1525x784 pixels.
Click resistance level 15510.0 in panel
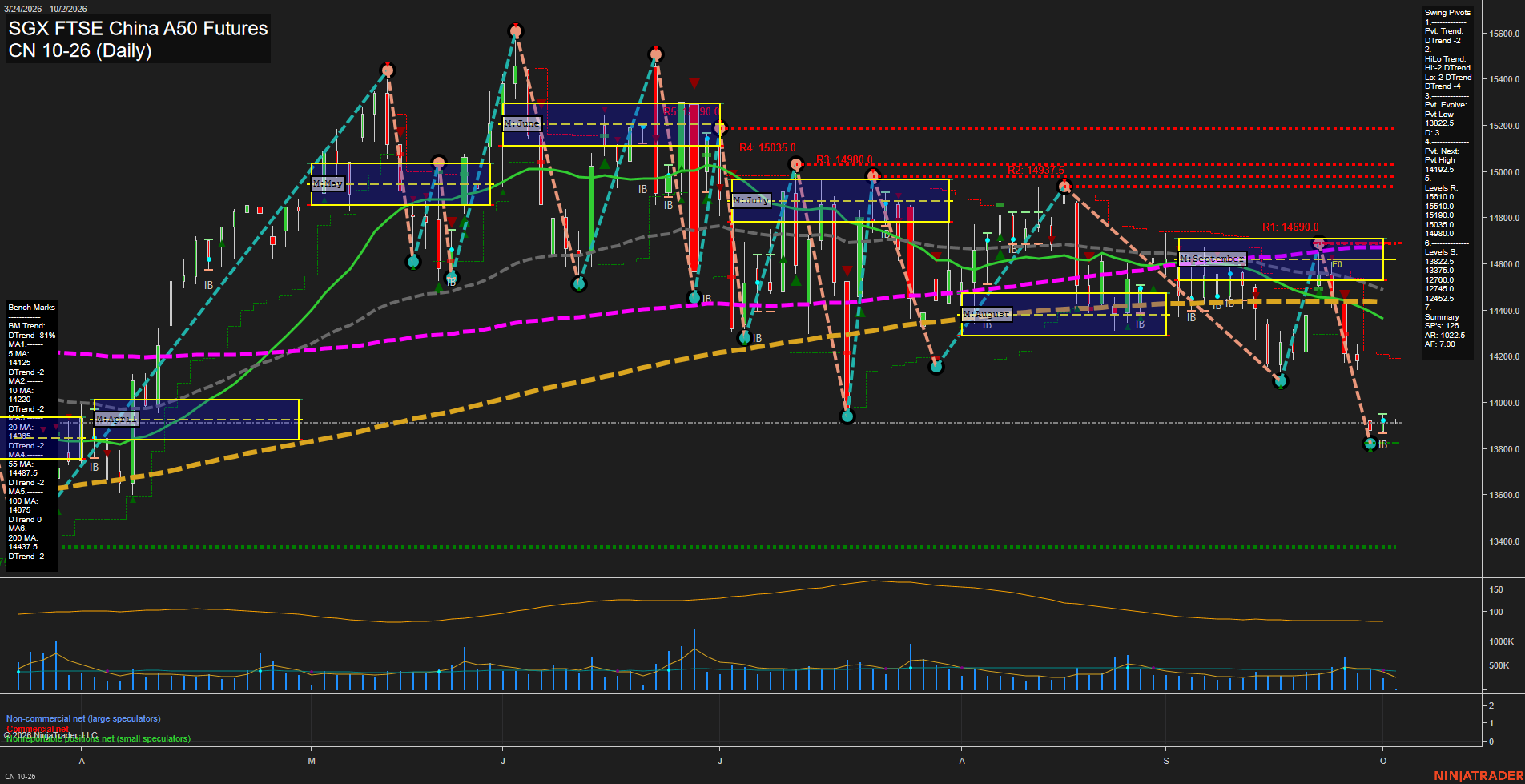coord(1439,207)
